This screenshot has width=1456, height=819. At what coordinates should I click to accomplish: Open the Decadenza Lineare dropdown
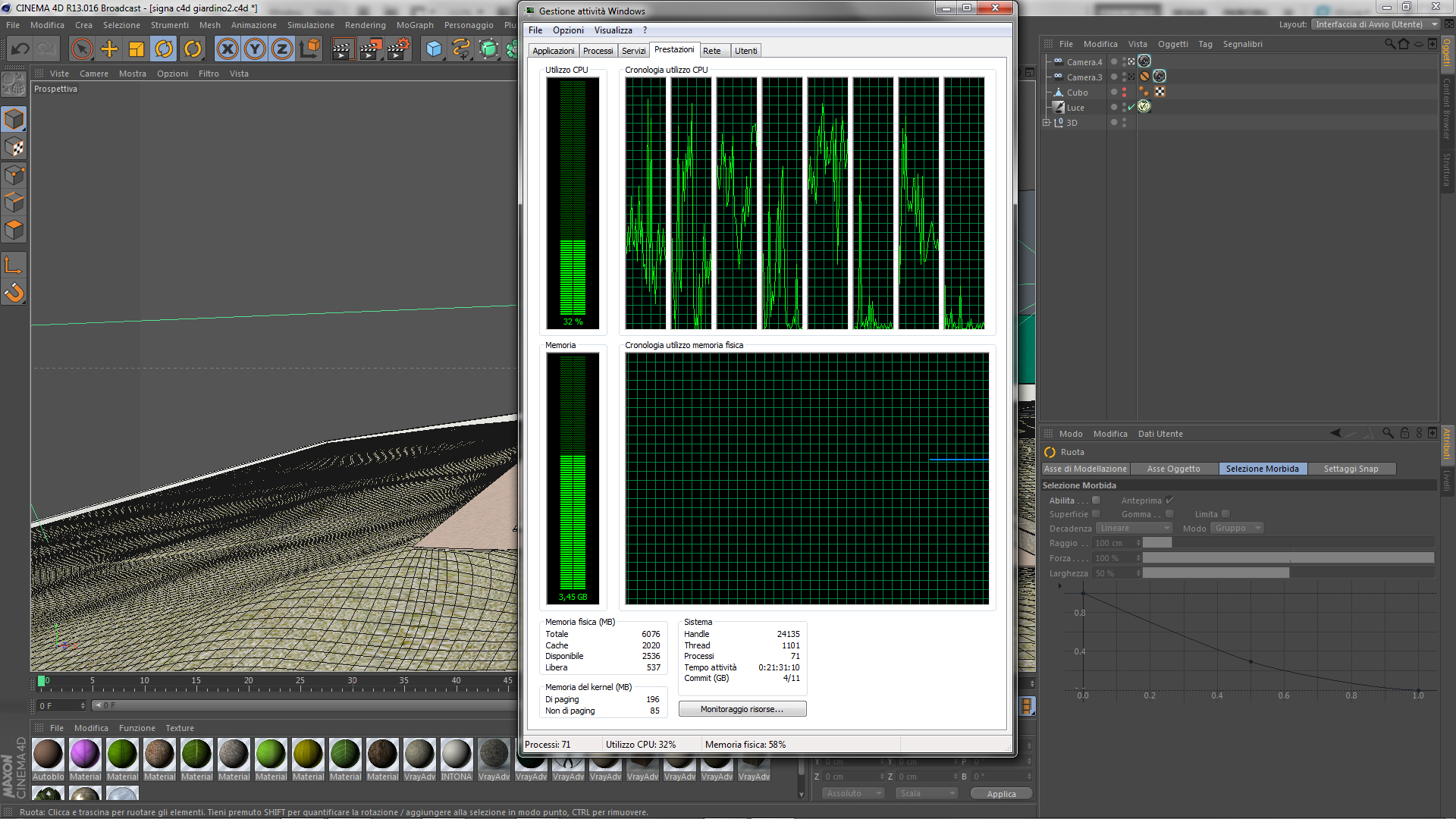click(x=1134, y=529)
